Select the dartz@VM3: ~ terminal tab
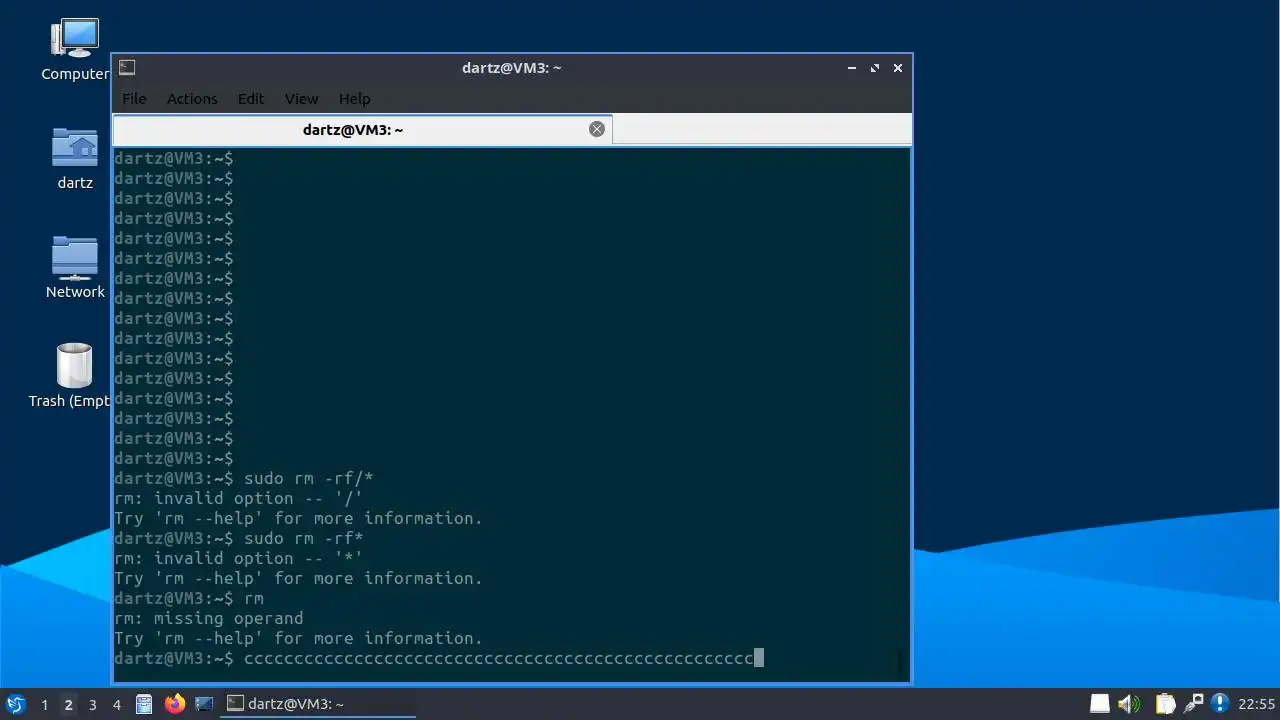Screen dimensions: 1280x720 coord(362,129)
